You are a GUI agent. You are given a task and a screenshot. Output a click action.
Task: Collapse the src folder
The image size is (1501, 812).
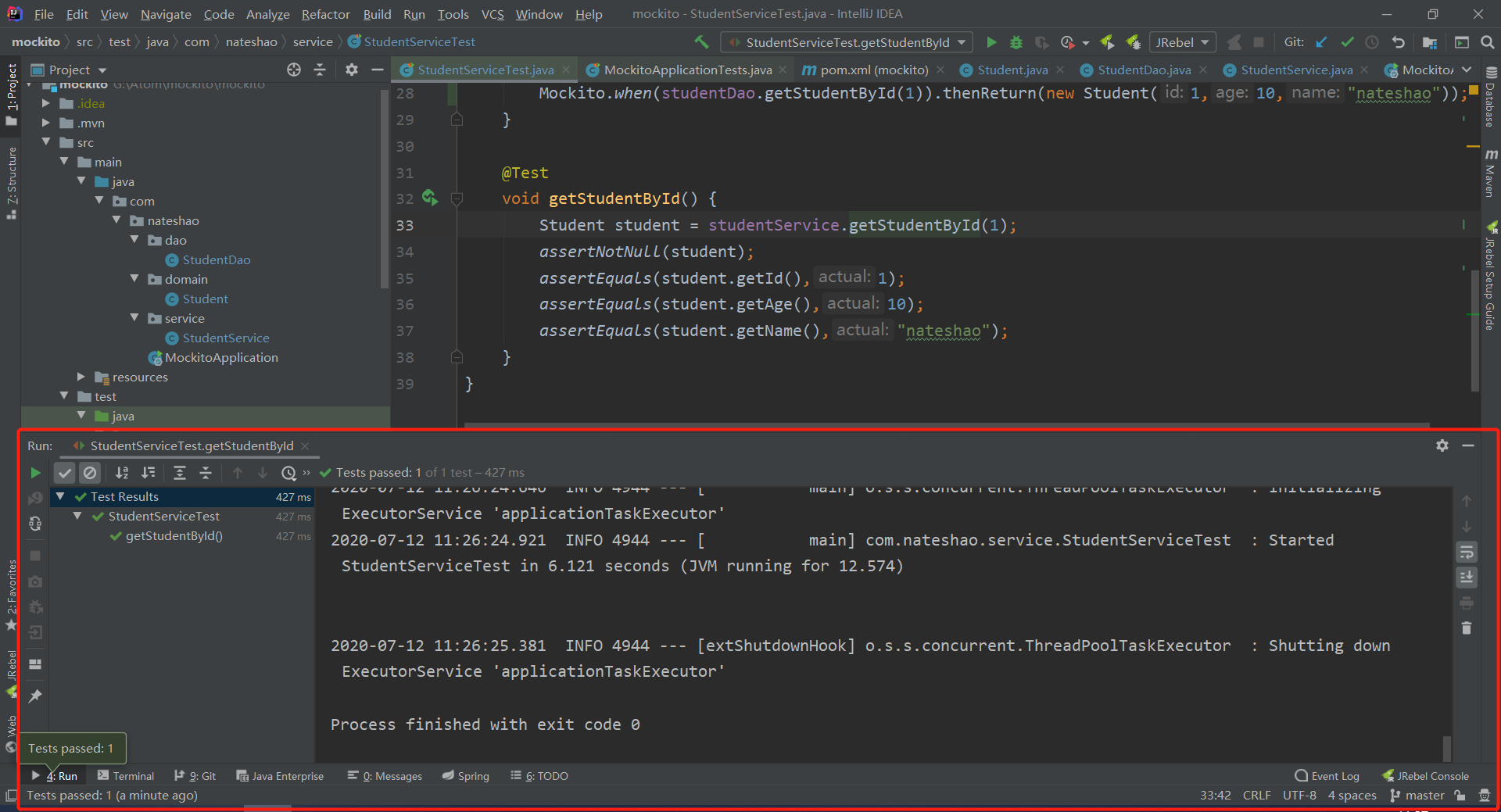coord(46,142)
